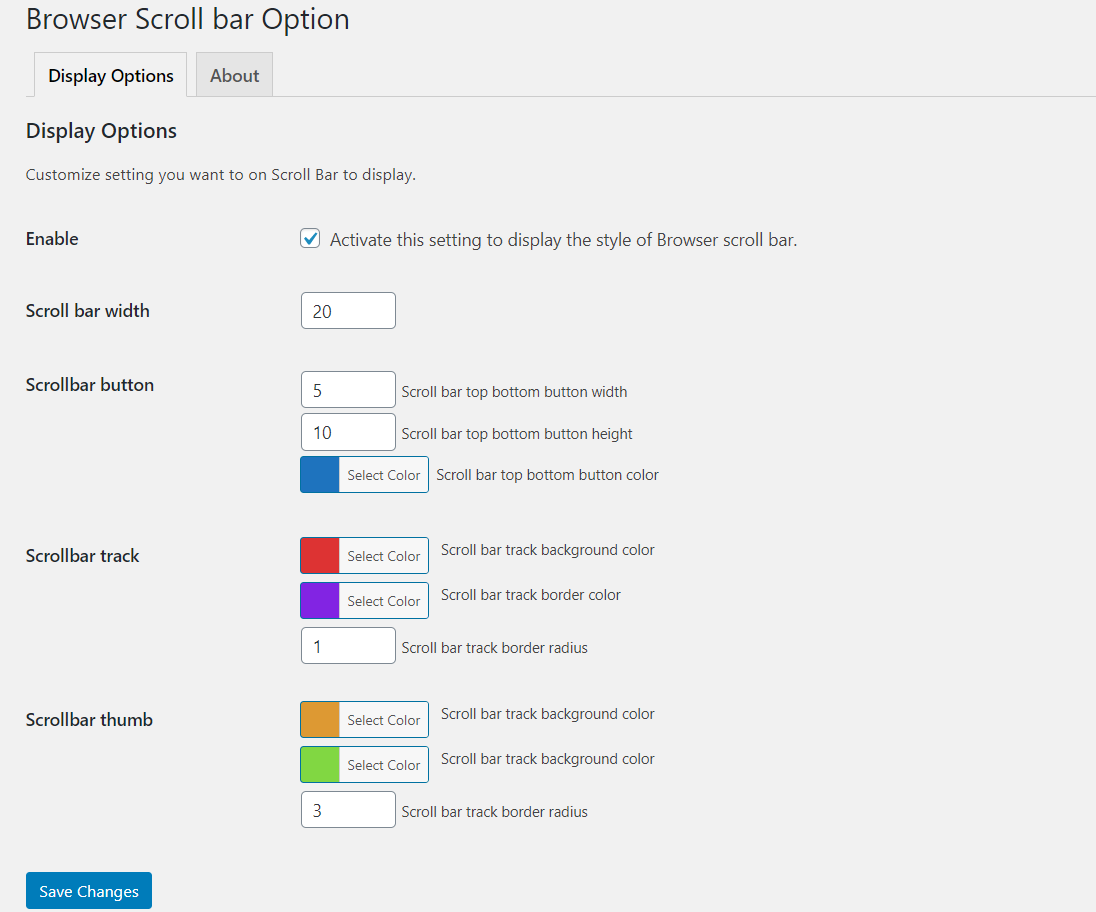Focus the top bottom button width field

[348, 390]
